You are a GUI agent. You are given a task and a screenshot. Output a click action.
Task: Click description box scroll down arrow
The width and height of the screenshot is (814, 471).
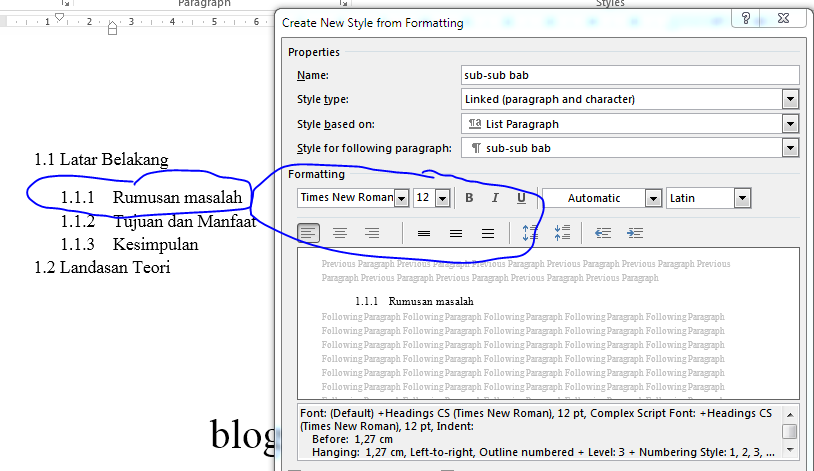[x=790, y=450]
